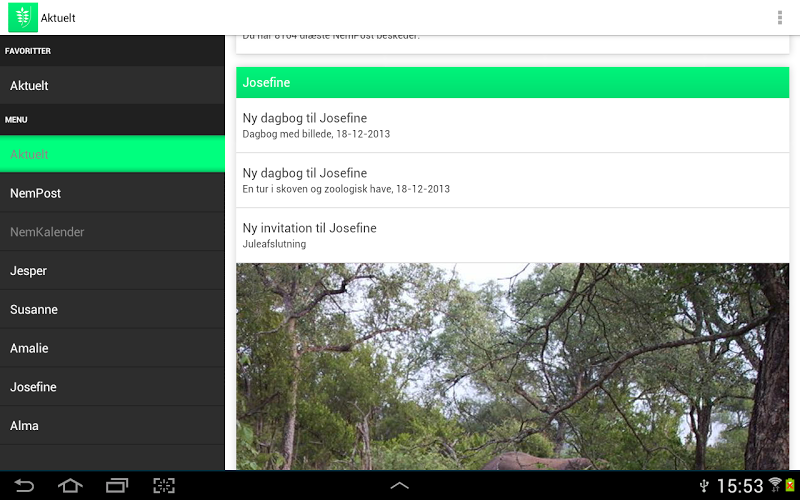Tap the green app logo icon
The width and height of the screenshot is (800, 500).
tap(23, 17)
